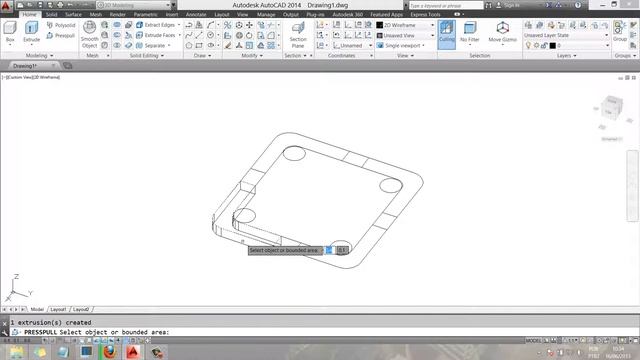Select the Move tool in Modify panel

click(249, 25)
